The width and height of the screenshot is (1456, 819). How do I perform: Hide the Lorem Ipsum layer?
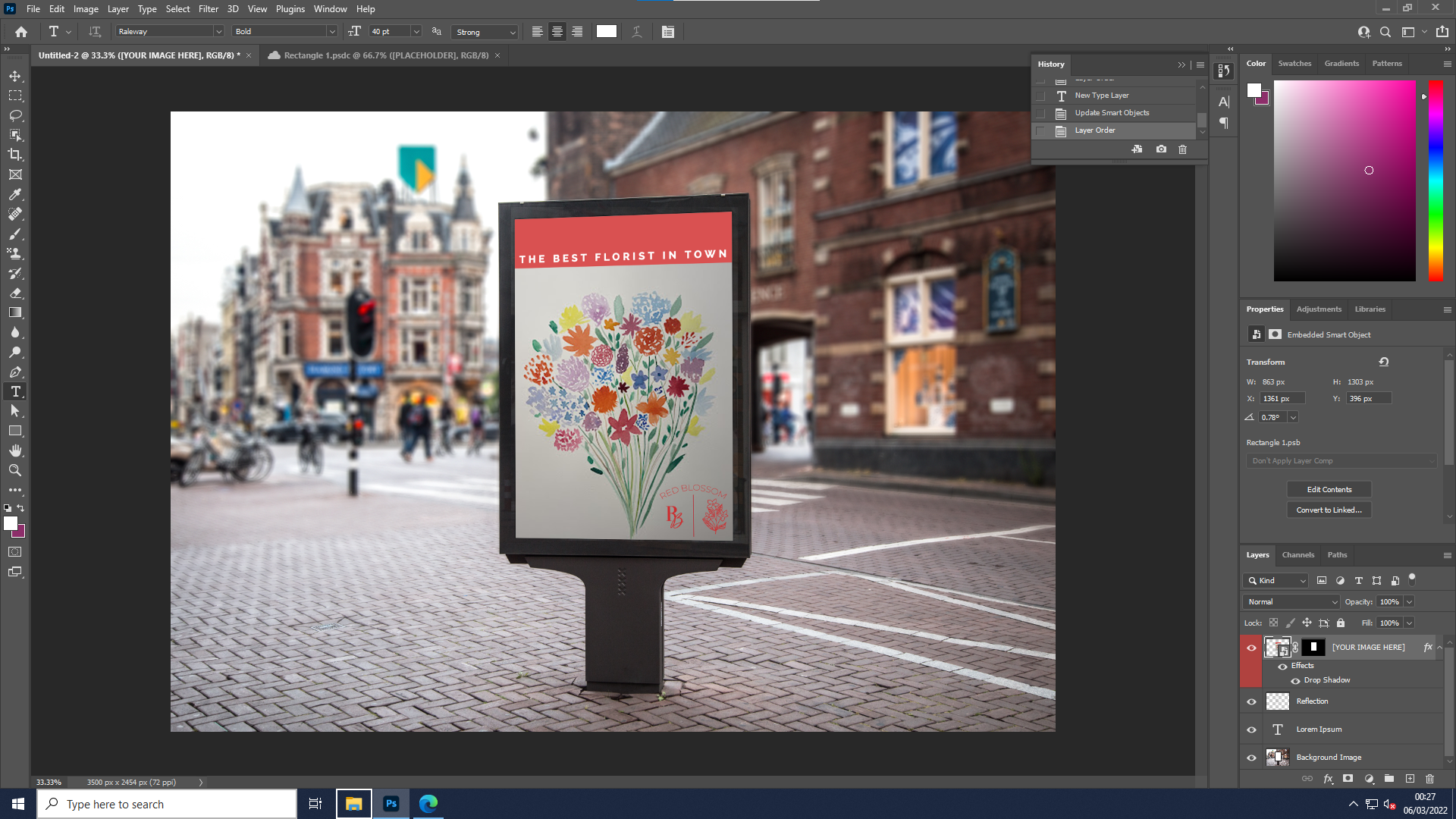1252,730
